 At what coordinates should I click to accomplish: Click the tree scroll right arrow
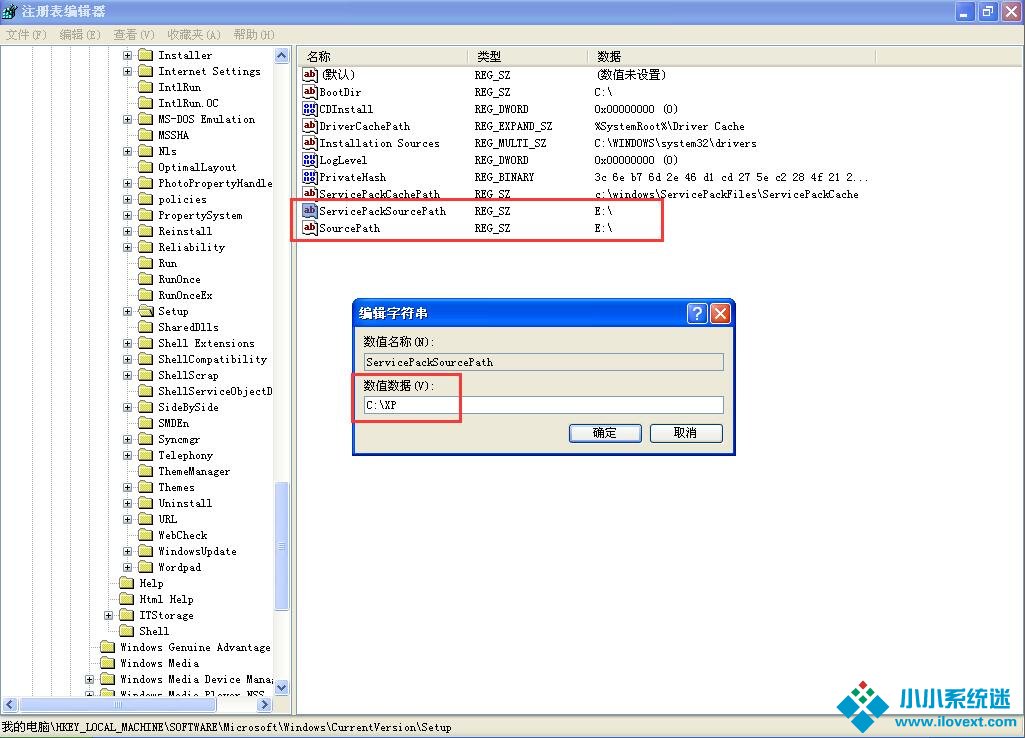click(264, 705)
